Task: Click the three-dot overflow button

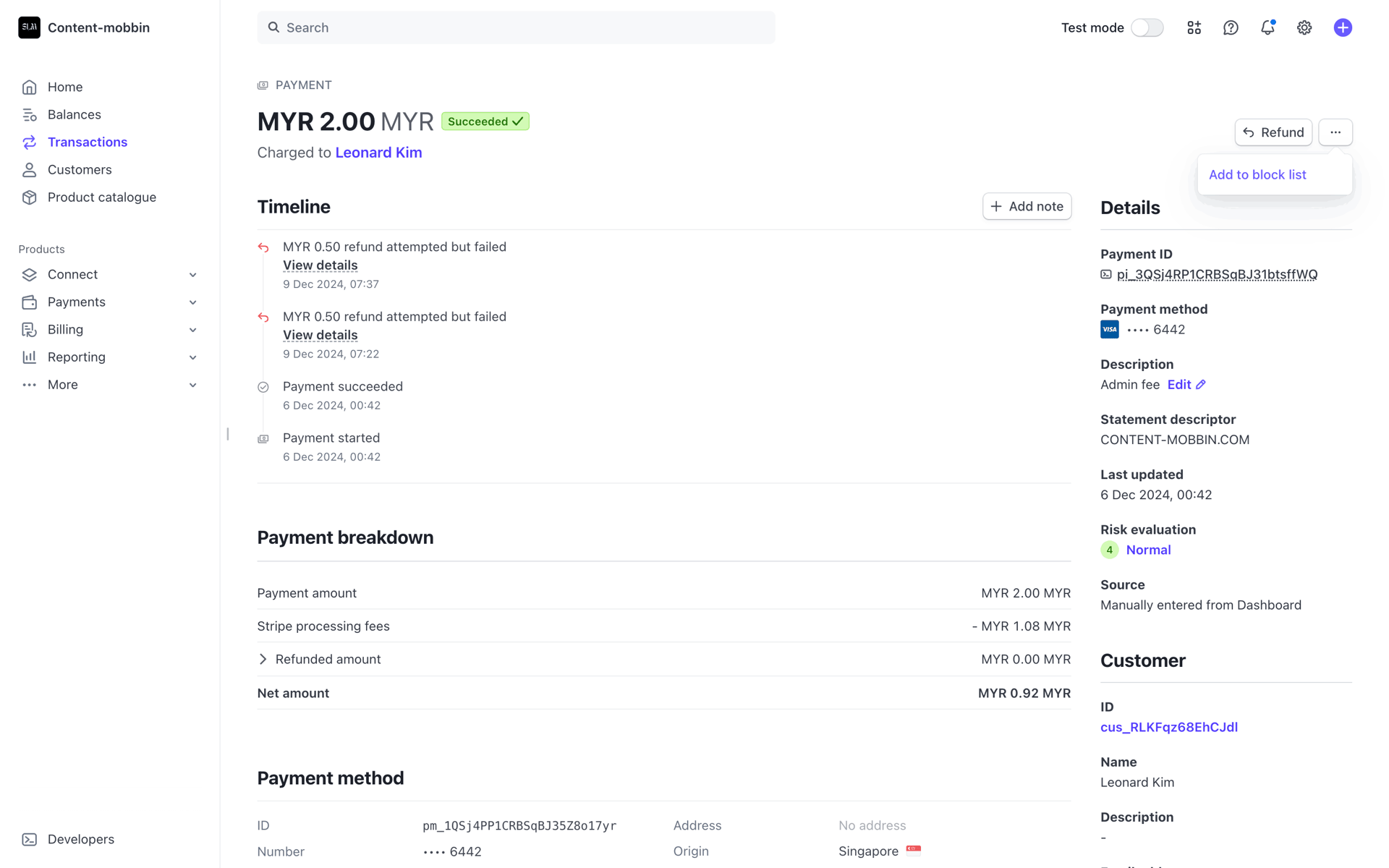Action: (x=1335, y=132)
